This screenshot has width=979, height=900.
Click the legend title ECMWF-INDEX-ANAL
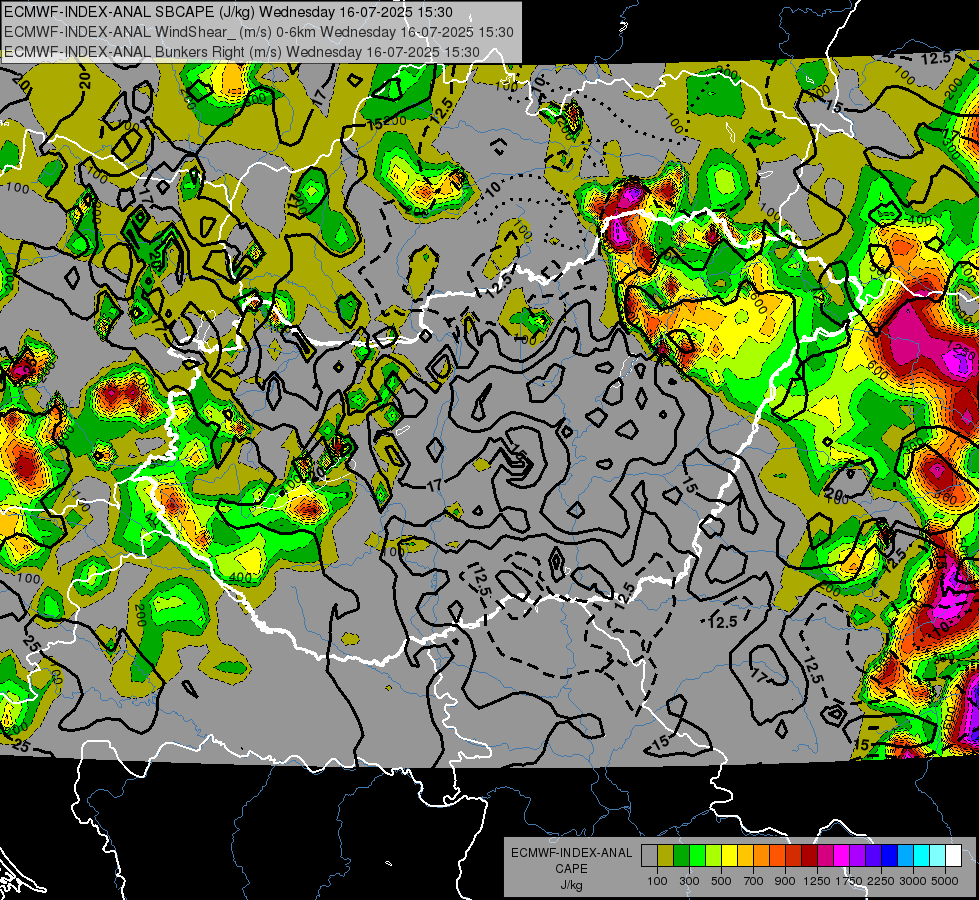click(572, 853)
